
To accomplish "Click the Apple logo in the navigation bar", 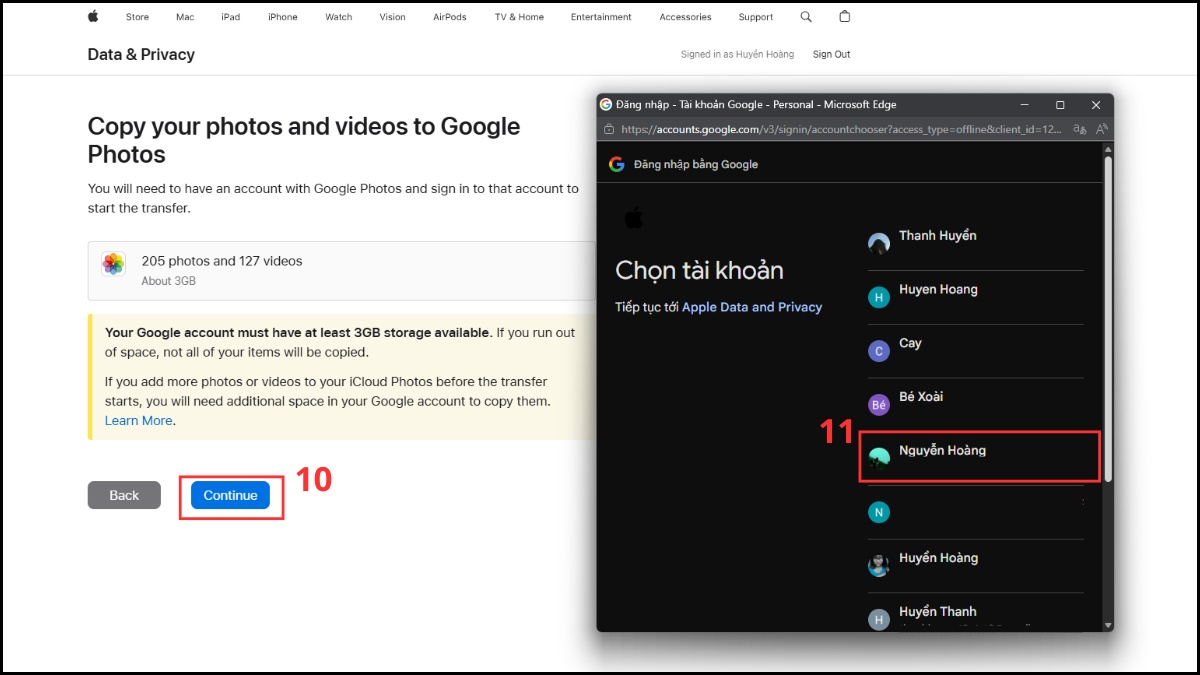I will [93, 17].
